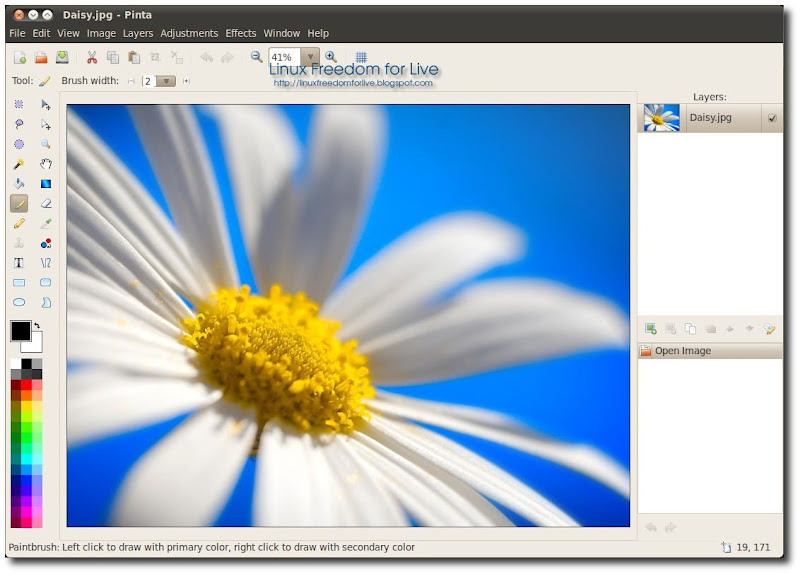This screenshot has height=574, width=800.
Task: Select the Daisy.jpg layer thumbnail
Action: pos(662,118)
